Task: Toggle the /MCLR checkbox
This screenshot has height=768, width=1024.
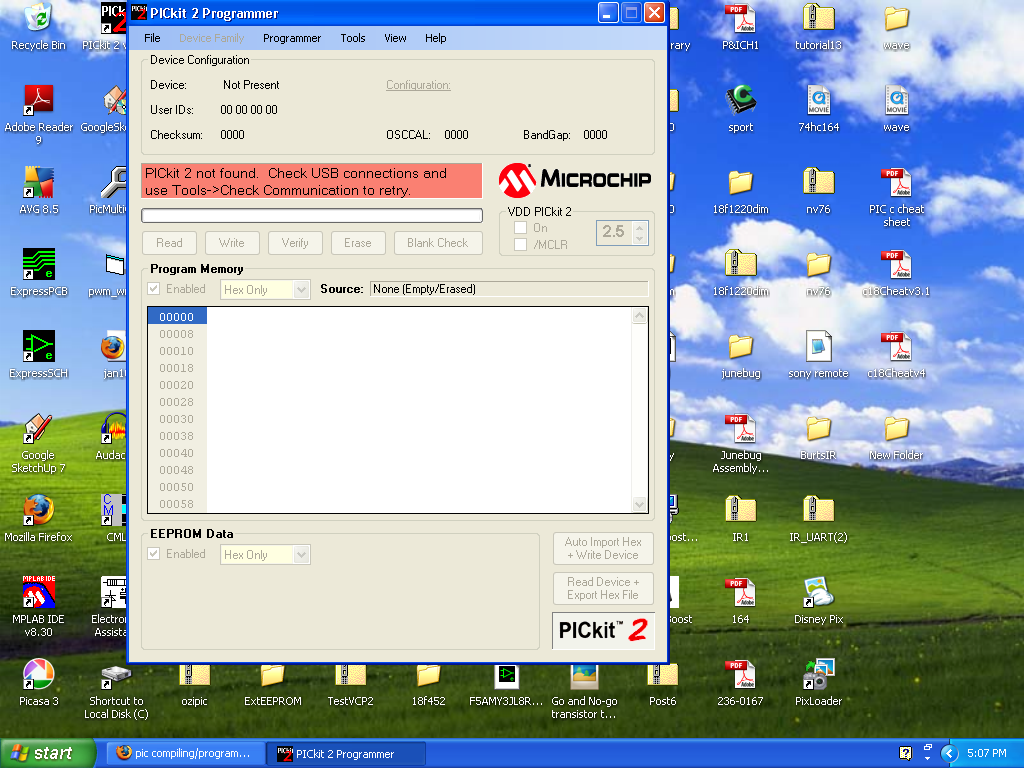Action: (520, 244)
